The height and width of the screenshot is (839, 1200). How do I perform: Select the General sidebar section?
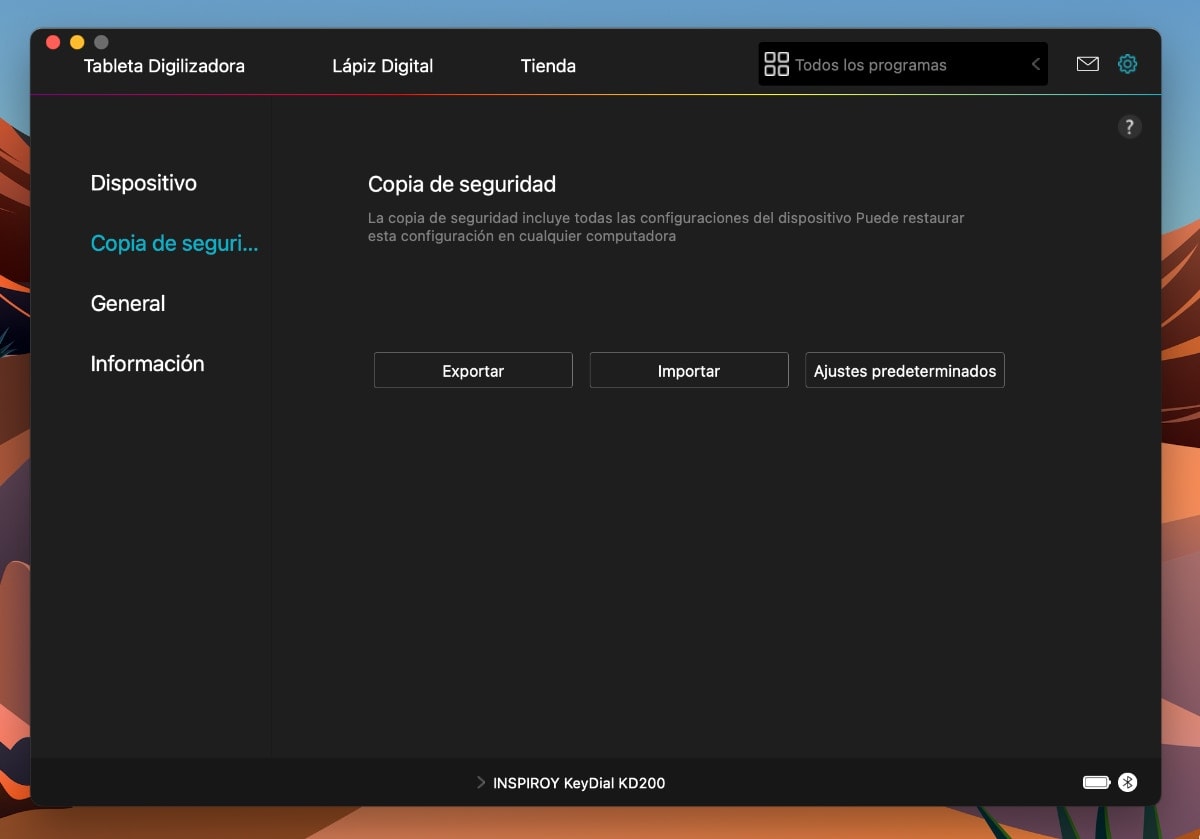click(x=127, y=303)
